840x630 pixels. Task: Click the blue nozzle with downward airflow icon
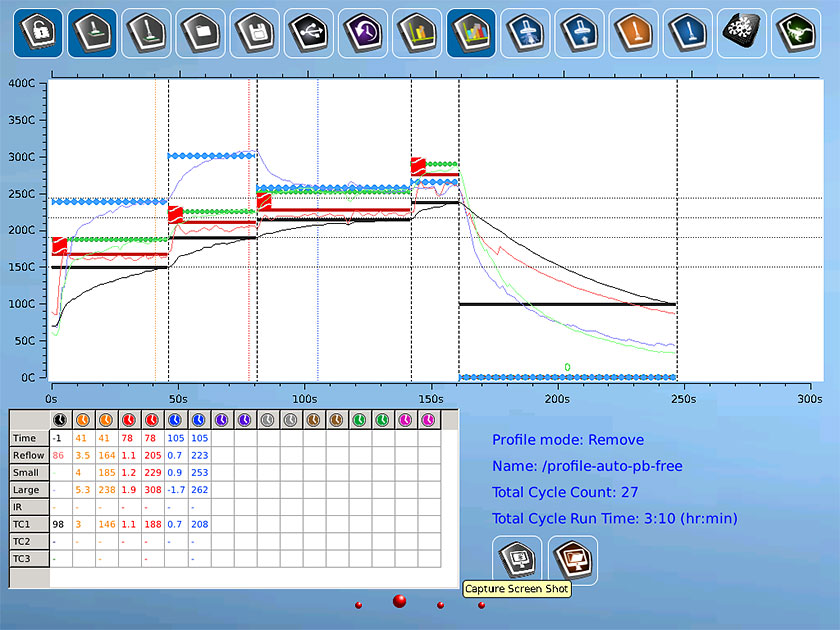(x=525, y=33)
